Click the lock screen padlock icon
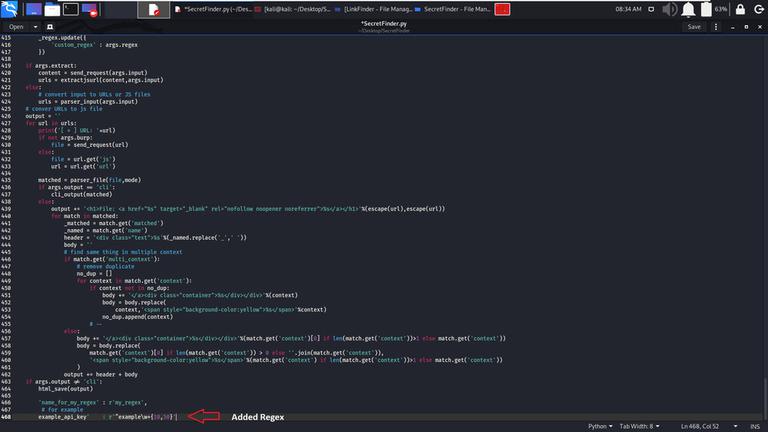The image size is (768, 432). 740,9
